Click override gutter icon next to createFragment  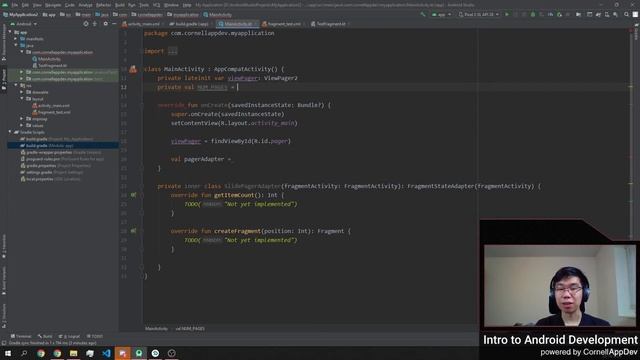pos(133,231)
